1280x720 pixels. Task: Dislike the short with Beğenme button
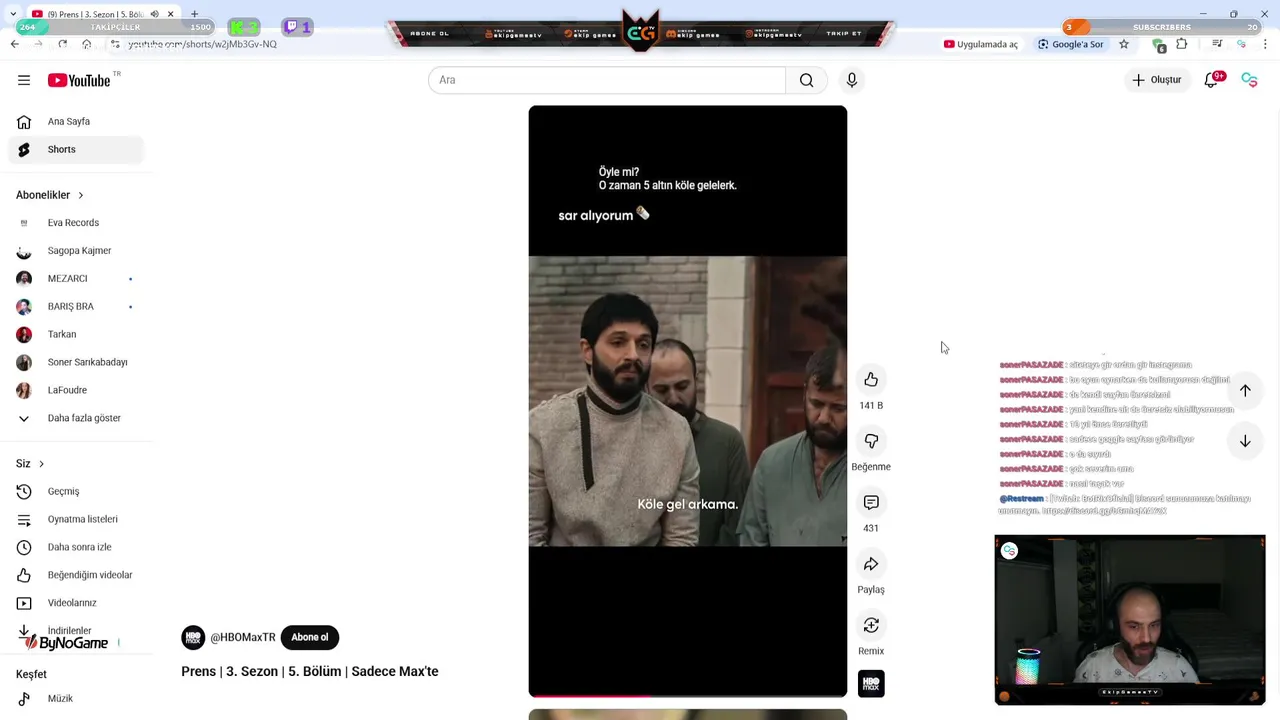(x=871, y=441)
